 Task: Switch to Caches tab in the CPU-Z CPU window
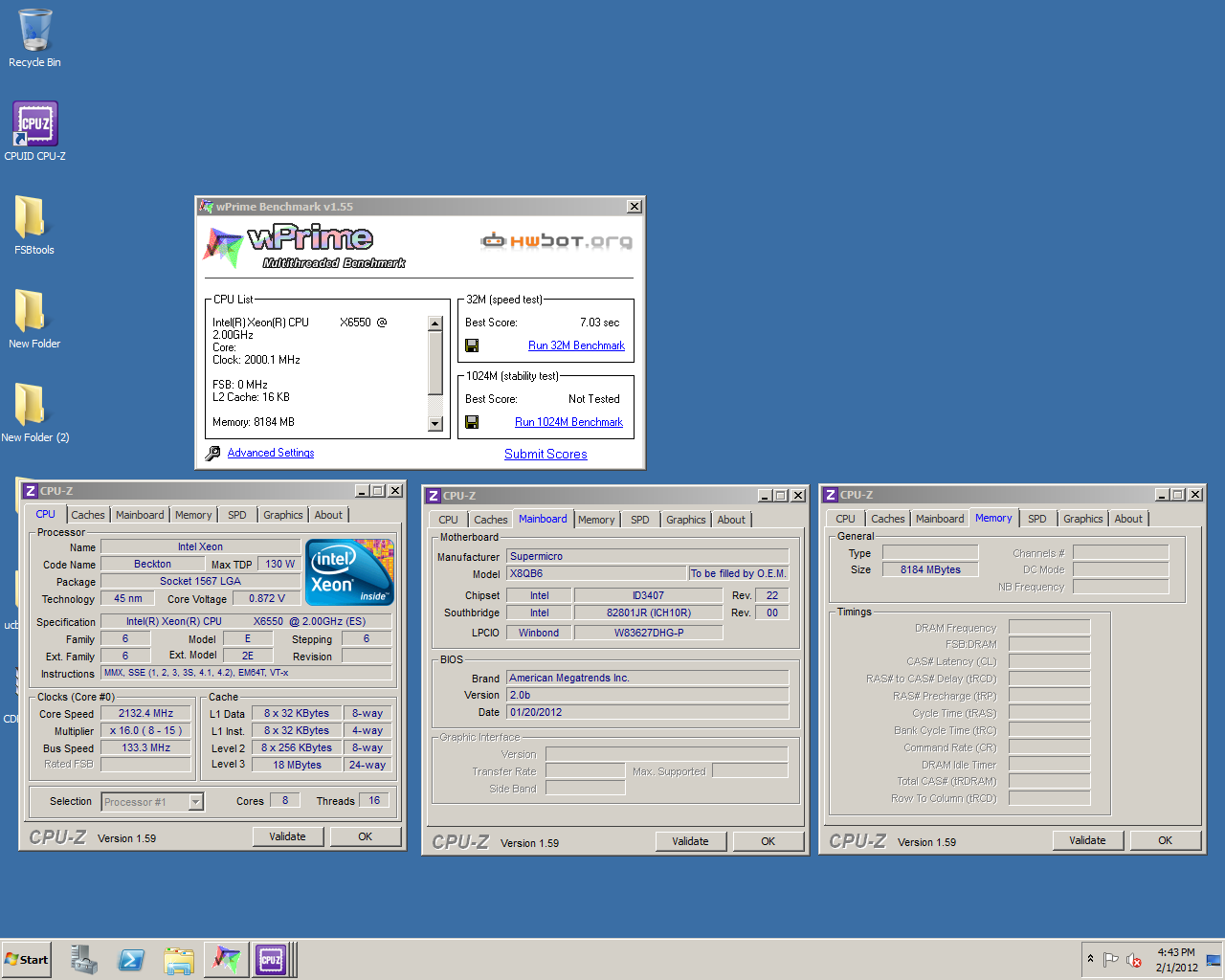[88, 515]
